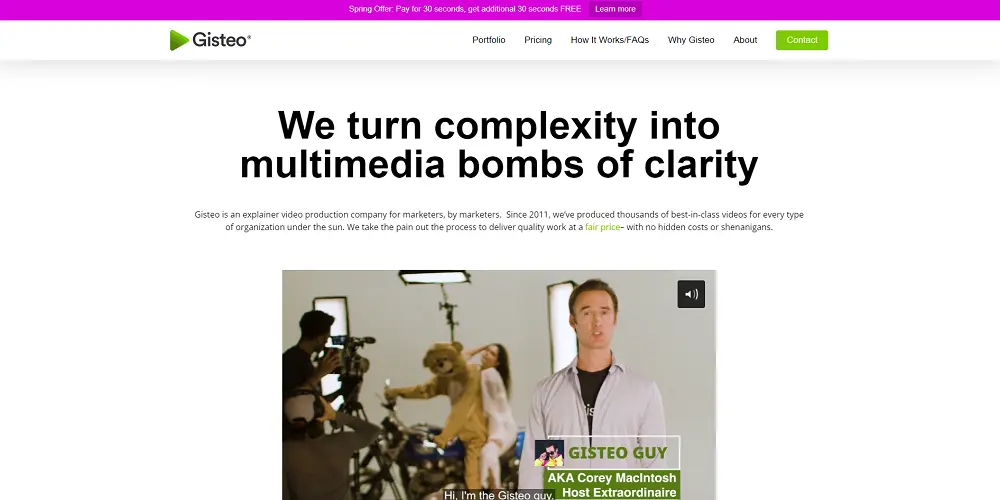Click the cameraman in the video frame

click(x=318, y=390)
